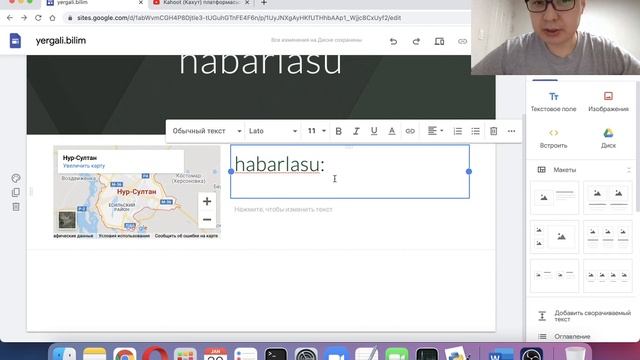Open the device preview icon

pos(439,41)
